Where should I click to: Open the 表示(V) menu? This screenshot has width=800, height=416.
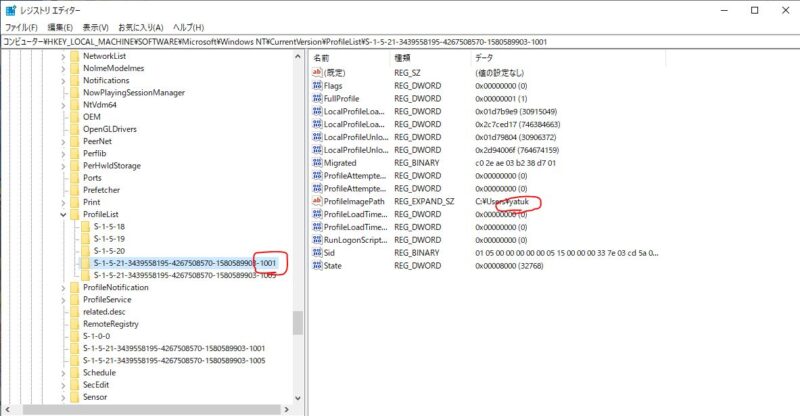[95, 28]
